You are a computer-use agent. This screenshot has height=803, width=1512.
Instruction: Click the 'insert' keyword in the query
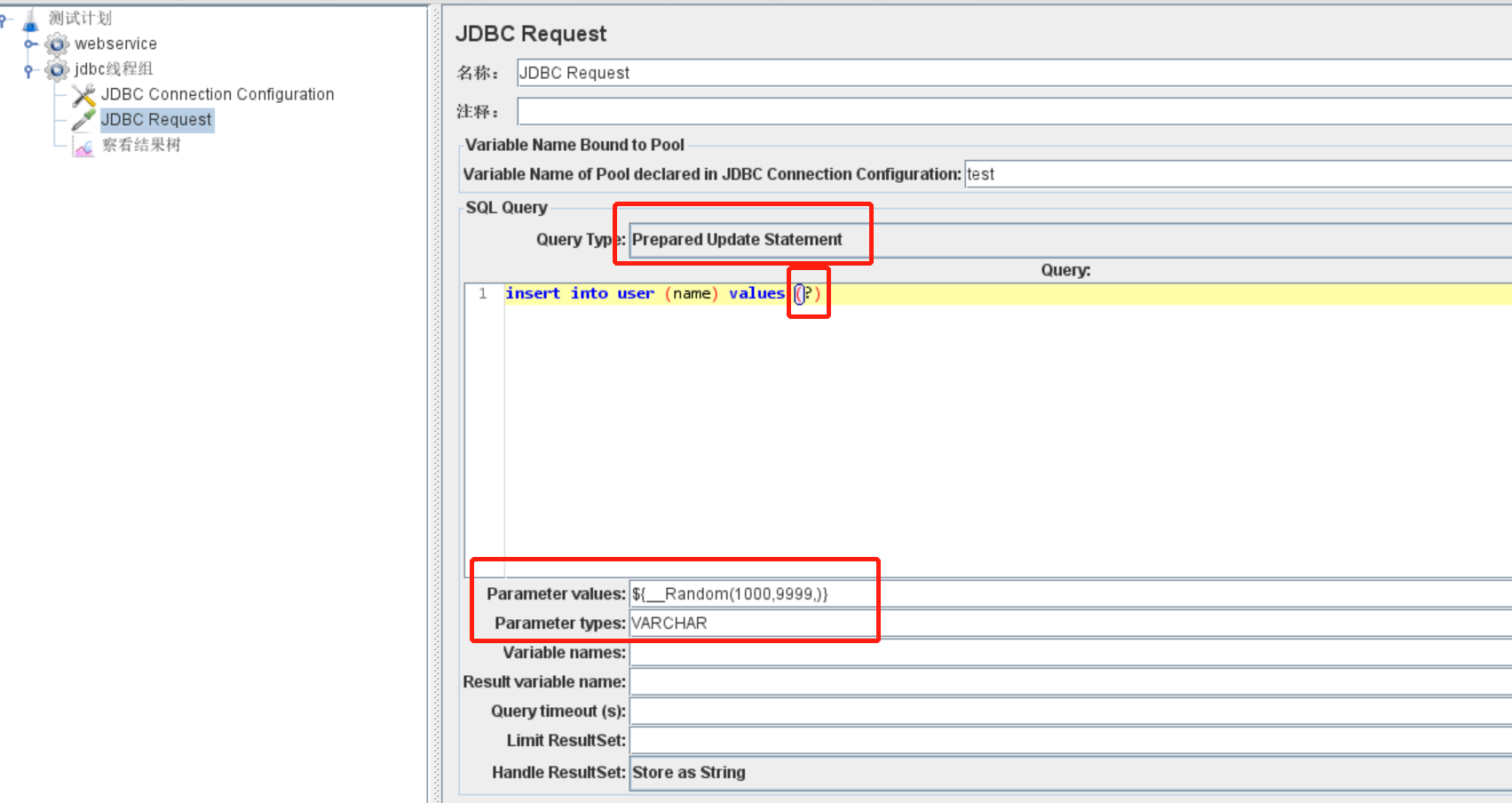click(533, 294)
